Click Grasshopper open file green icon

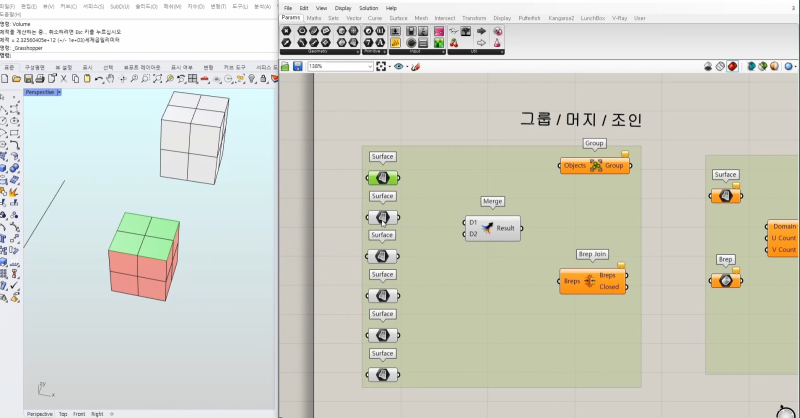point(285,66)
